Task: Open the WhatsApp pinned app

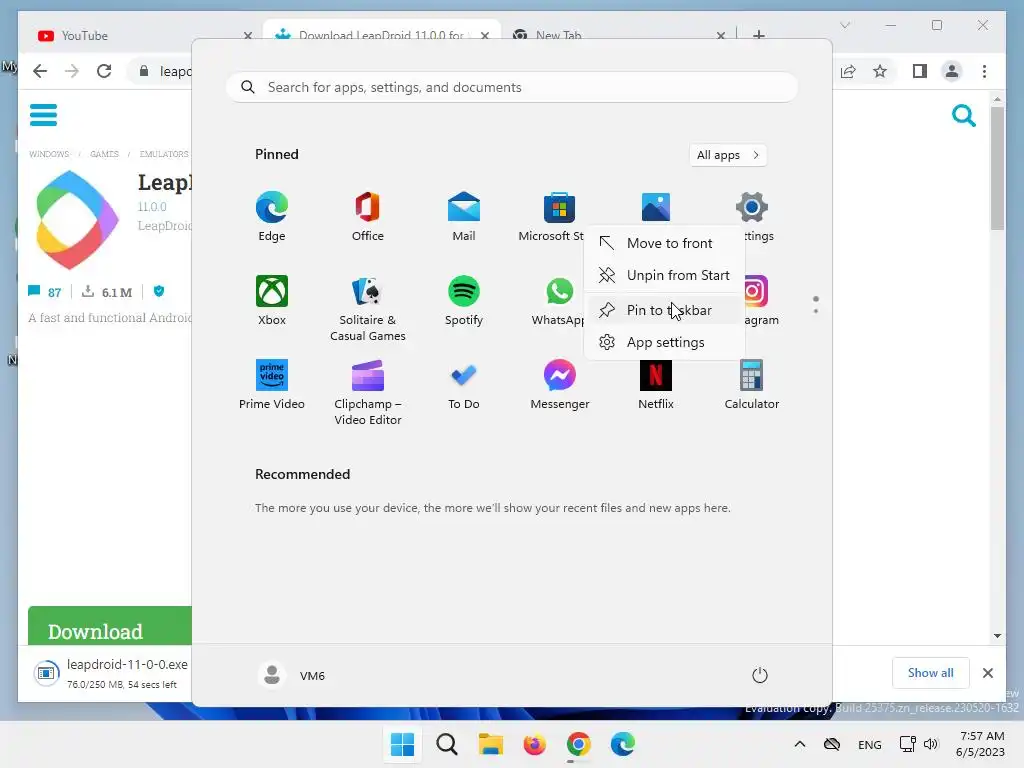Action: coord(559,300)
